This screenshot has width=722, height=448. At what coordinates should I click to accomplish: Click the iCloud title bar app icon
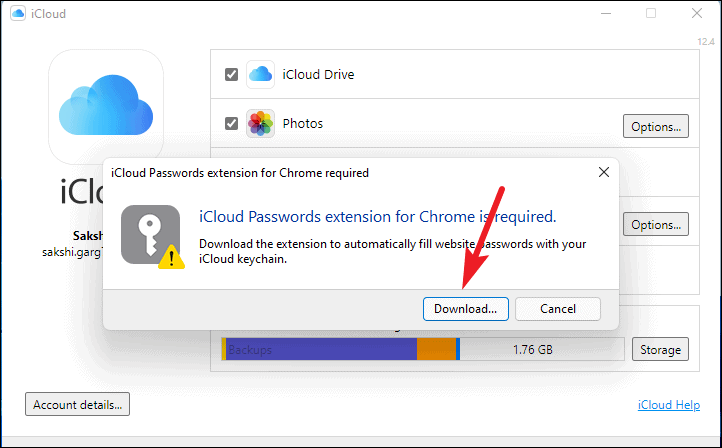18,13
